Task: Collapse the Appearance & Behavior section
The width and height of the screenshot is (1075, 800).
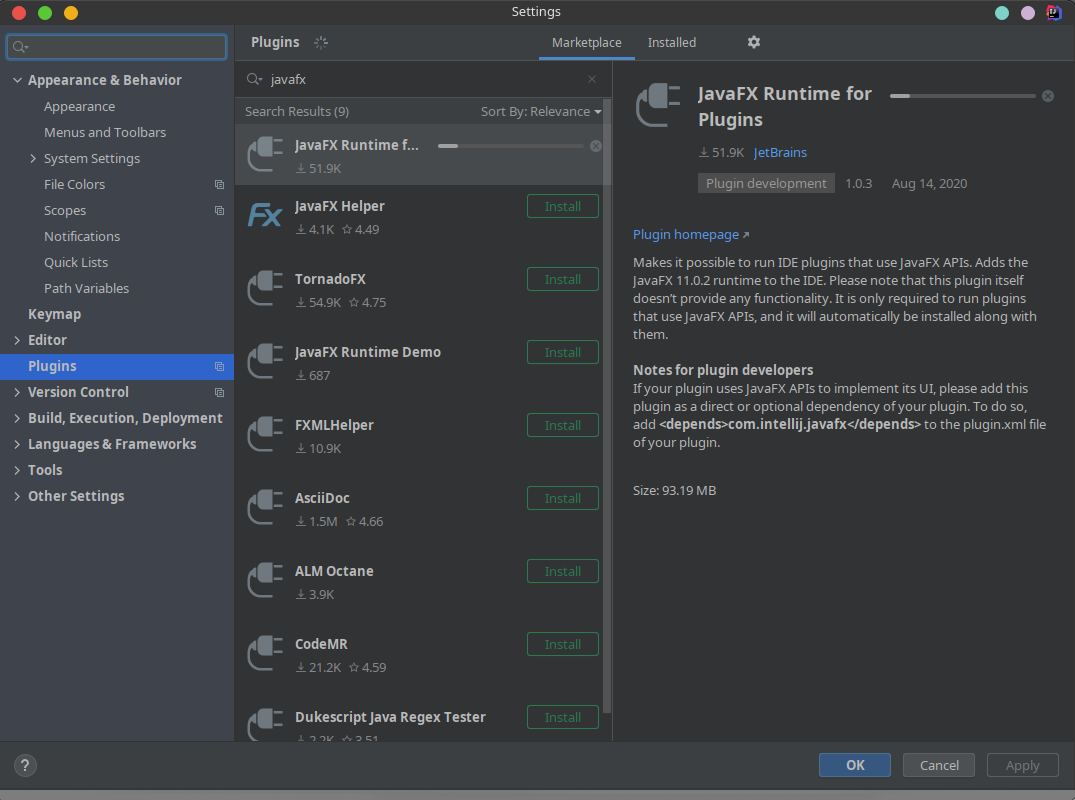Action: (x=17, y=80)
